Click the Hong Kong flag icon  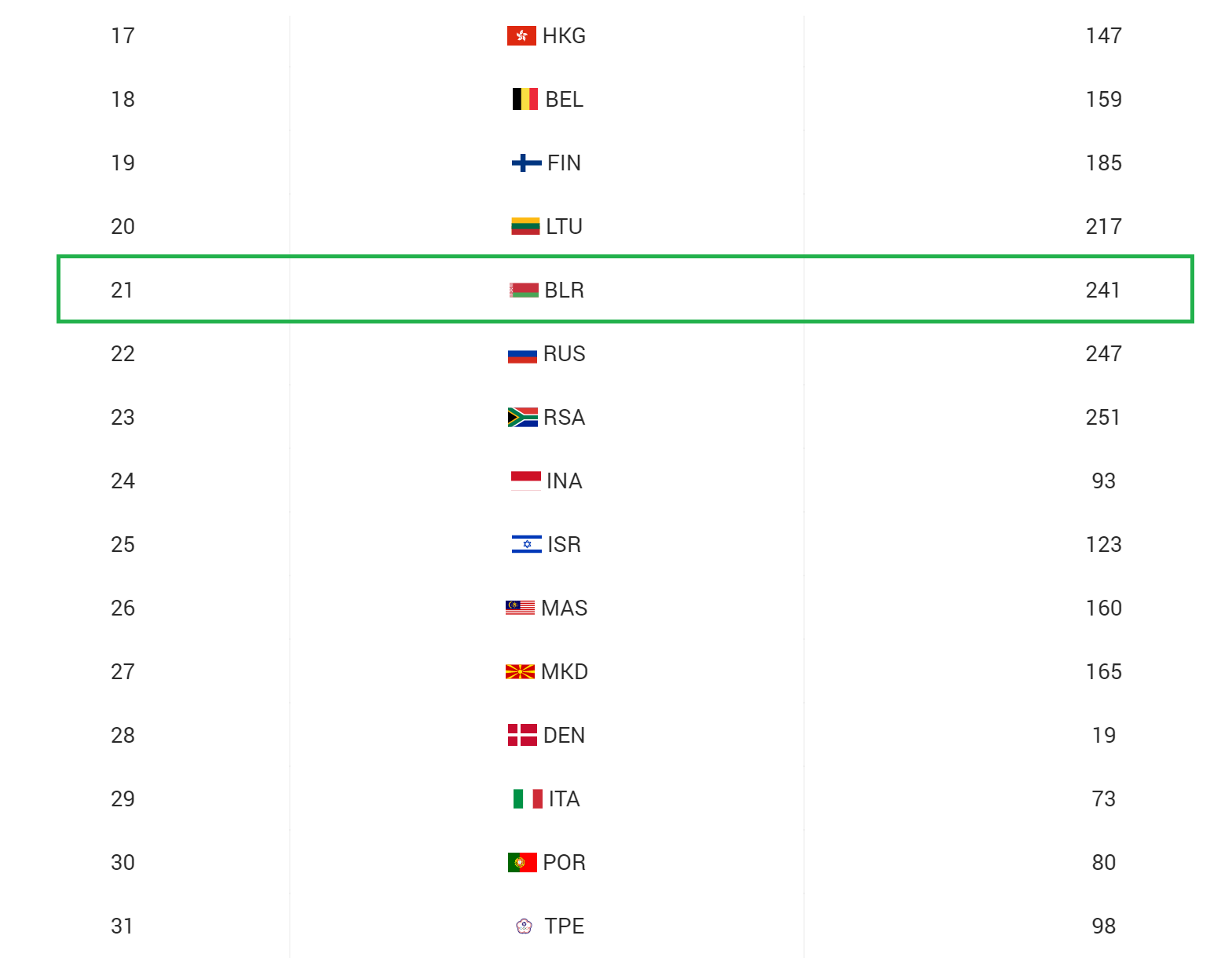click(521, 36)
